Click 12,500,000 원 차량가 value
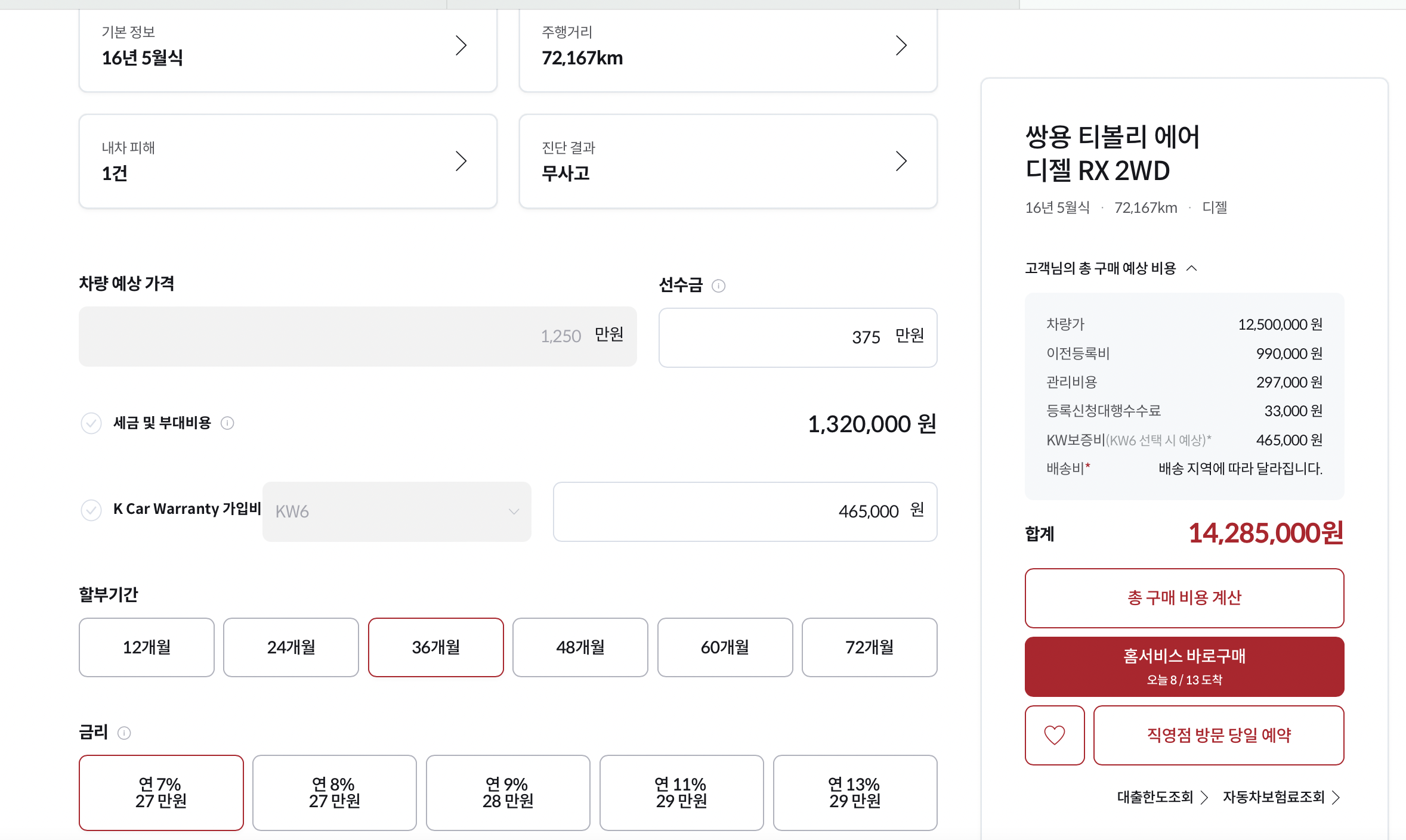The width and height of the screenshot is (1406, 840). click(x=1280, y=324)
